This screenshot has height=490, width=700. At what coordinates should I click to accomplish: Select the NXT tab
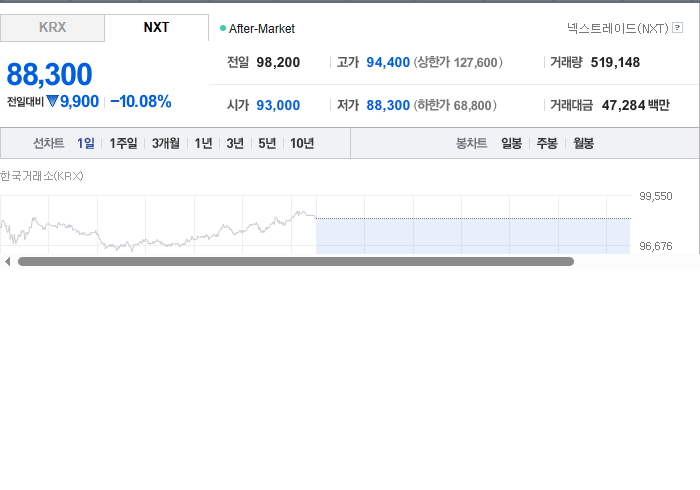tap(156, 28)
